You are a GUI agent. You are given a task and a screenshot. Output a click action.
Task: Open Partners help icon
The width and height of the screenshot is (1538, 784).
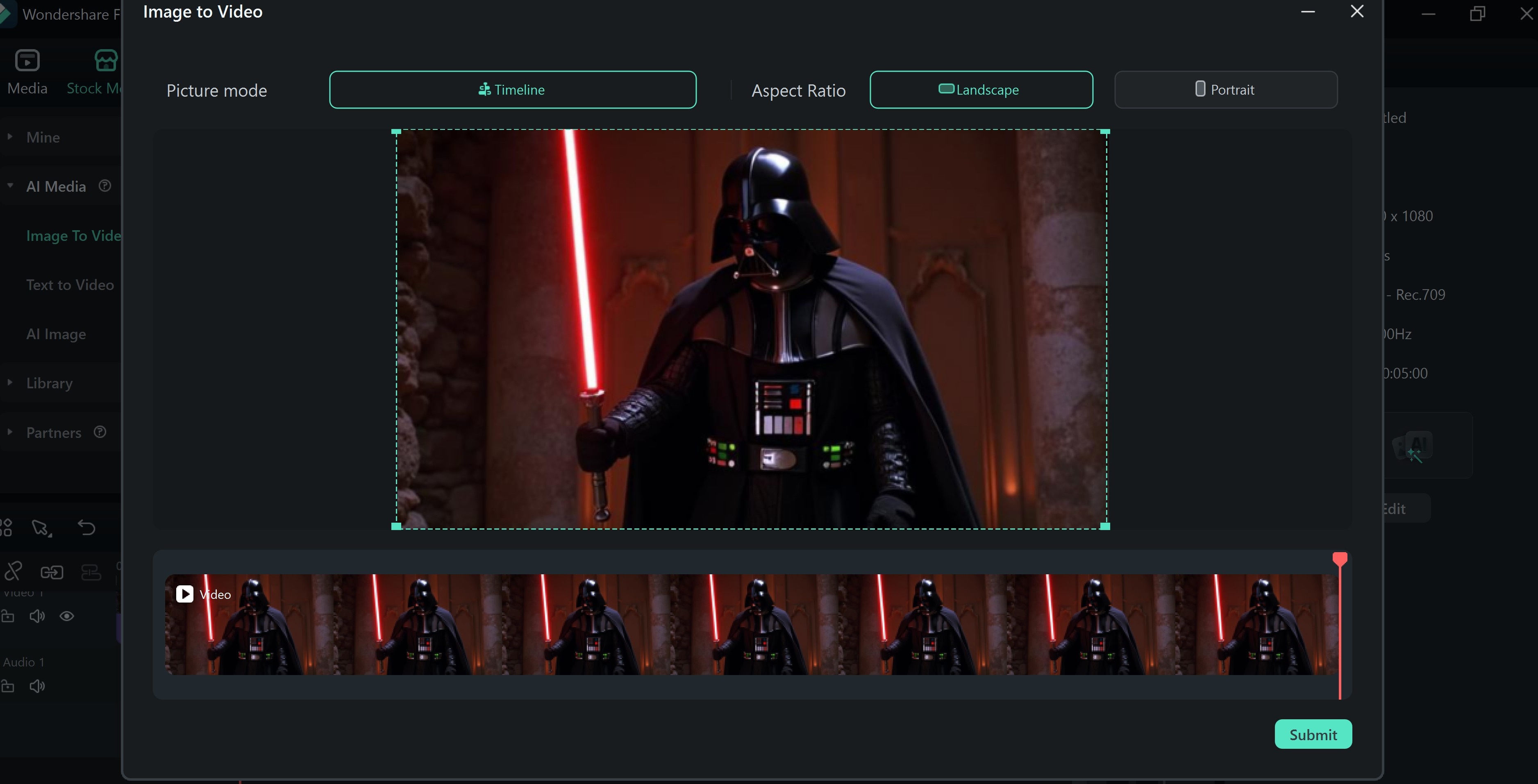[x=100, y=431]
